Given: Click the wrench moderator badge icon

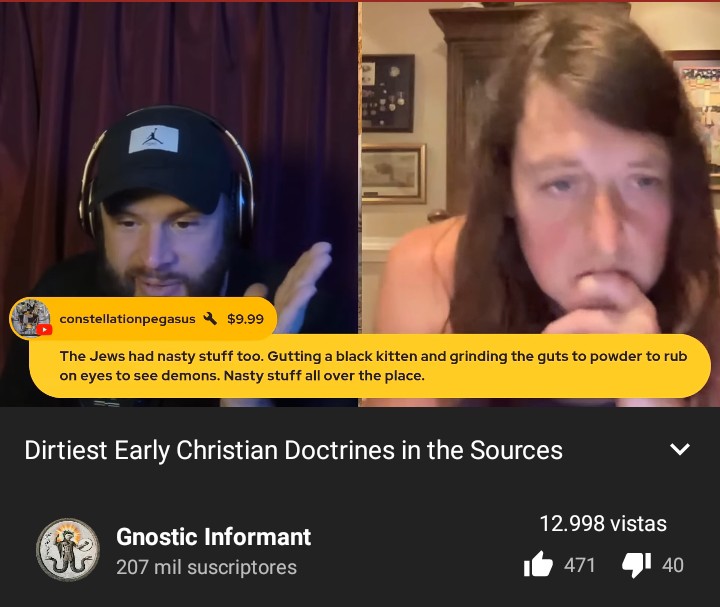Looking at the screenshot, I should coord(210,318).
